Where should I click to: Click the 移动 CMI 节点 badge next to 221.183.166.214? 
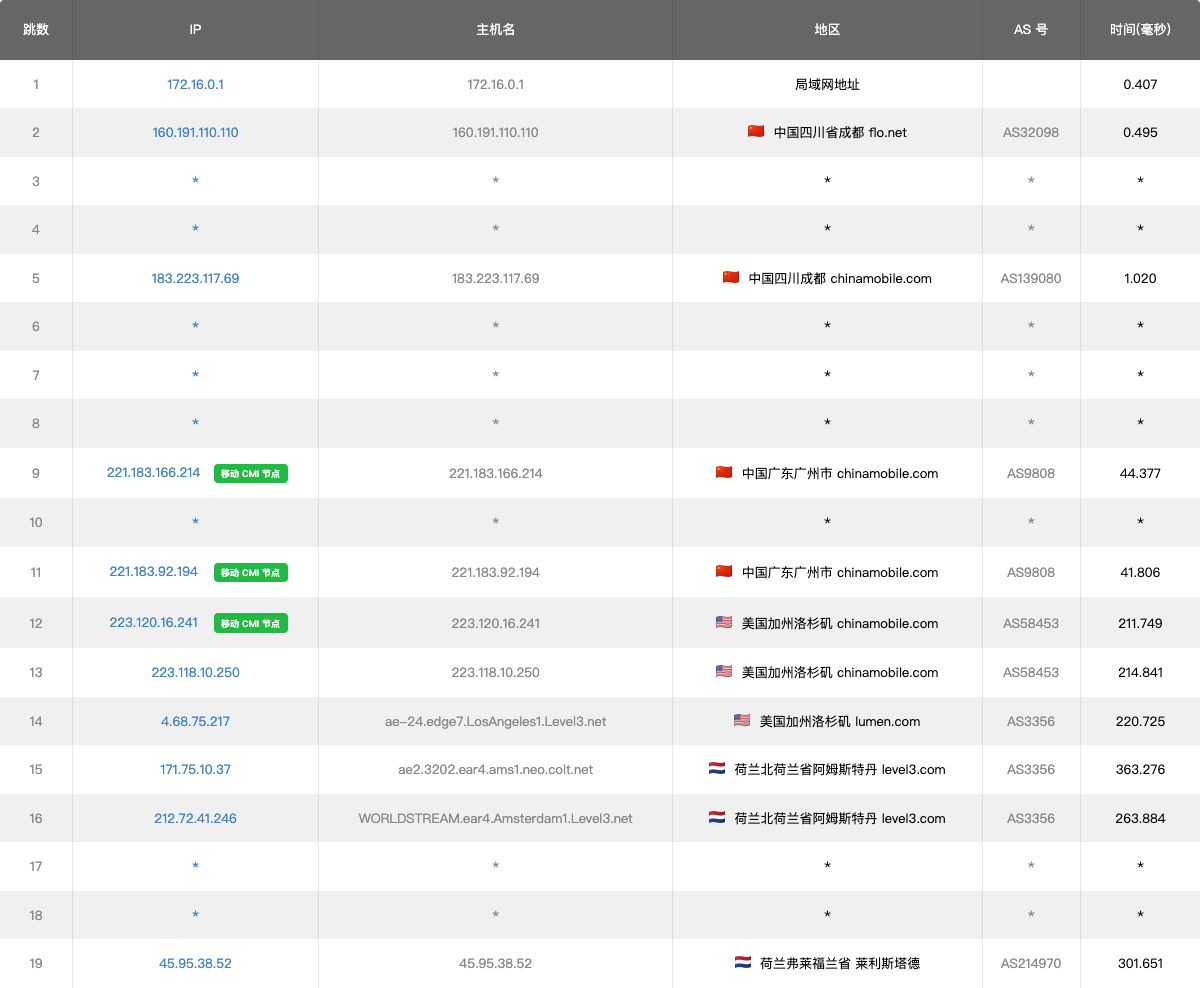tap(251, 474)
